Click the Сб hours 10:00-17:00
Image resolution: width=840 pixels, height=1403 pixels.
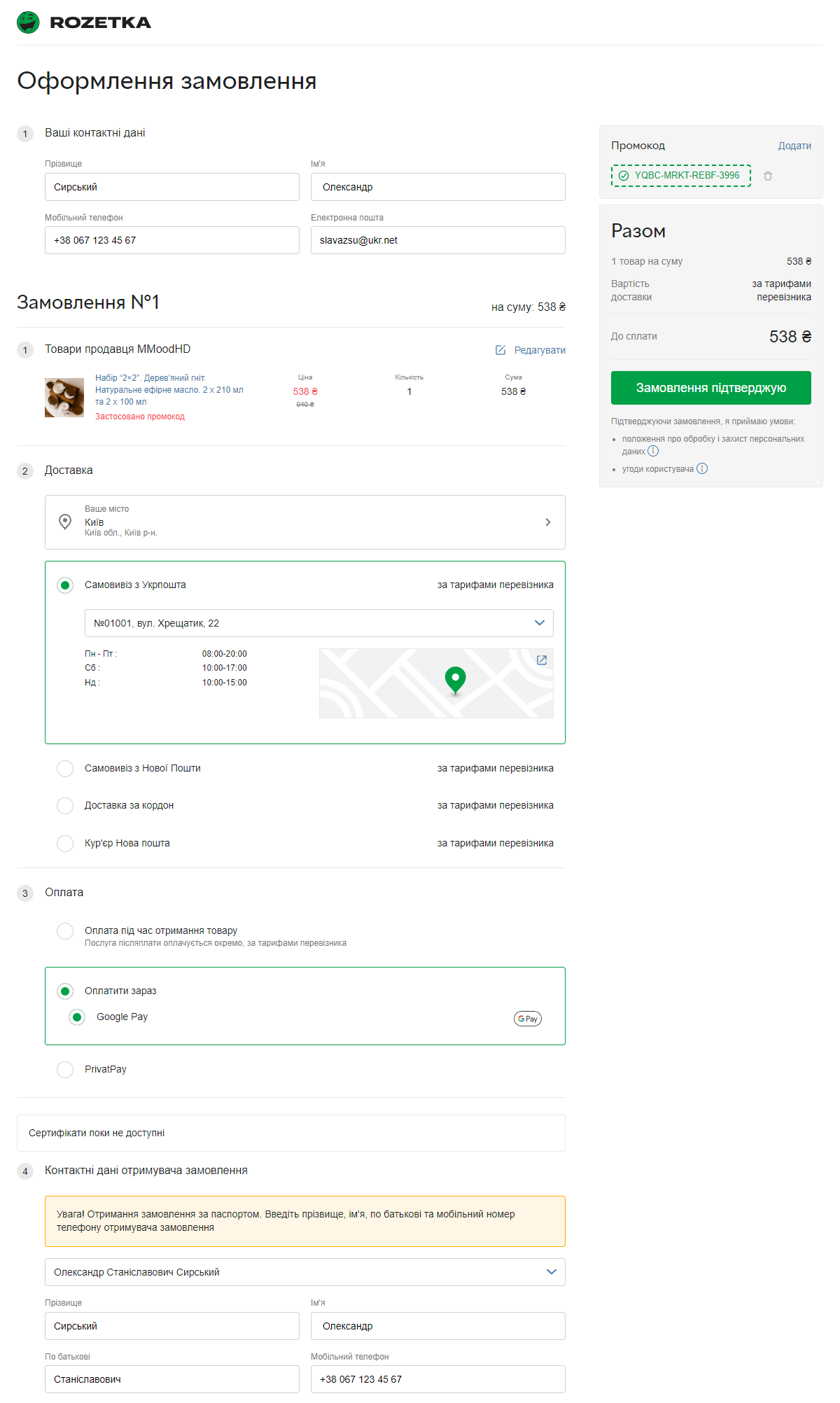tap(225, 668)
